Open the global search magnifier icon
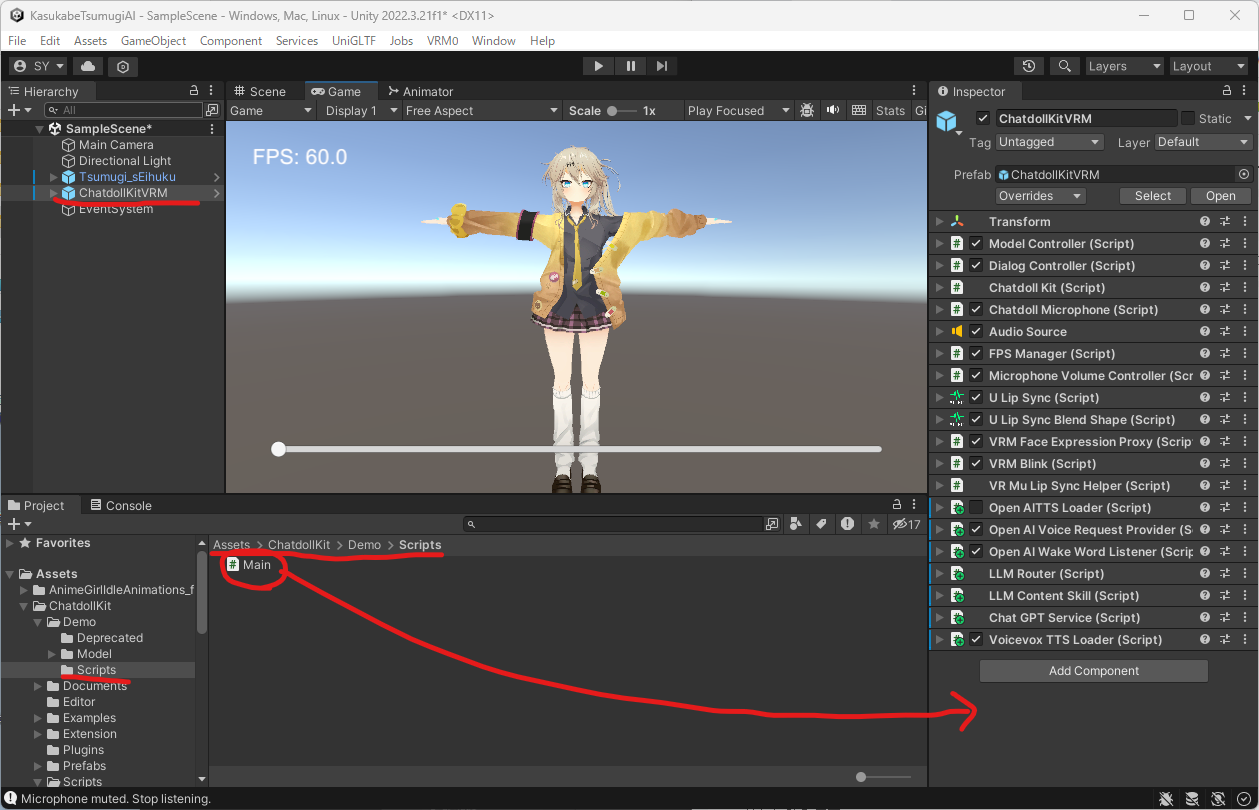This screenshot has height=810, width=1259. tap(1064, 66)
